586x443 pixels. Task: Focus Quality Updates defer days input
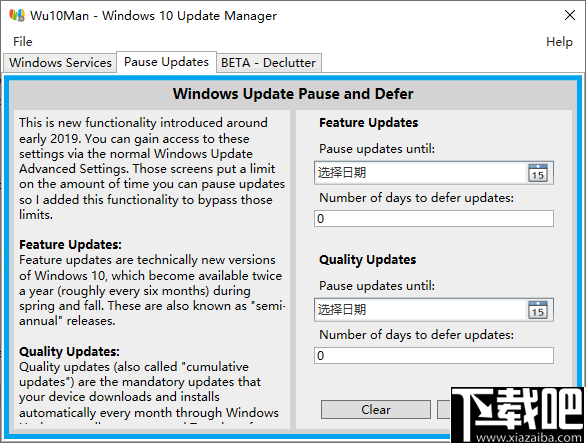tap(434, 356)
